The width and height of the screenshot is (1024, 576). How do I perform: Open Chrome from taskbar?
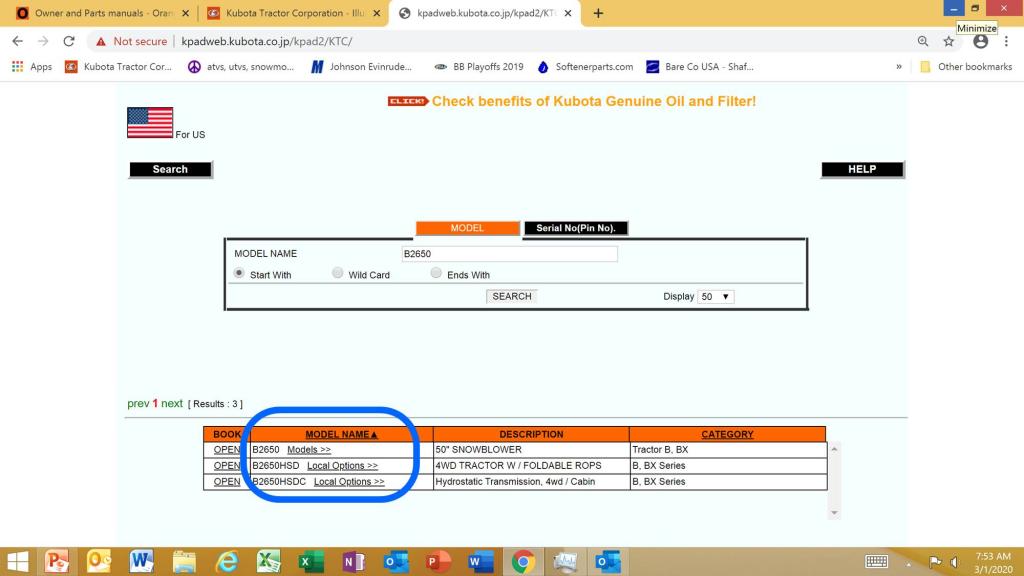pyautogui.click(x=523, y=562)
